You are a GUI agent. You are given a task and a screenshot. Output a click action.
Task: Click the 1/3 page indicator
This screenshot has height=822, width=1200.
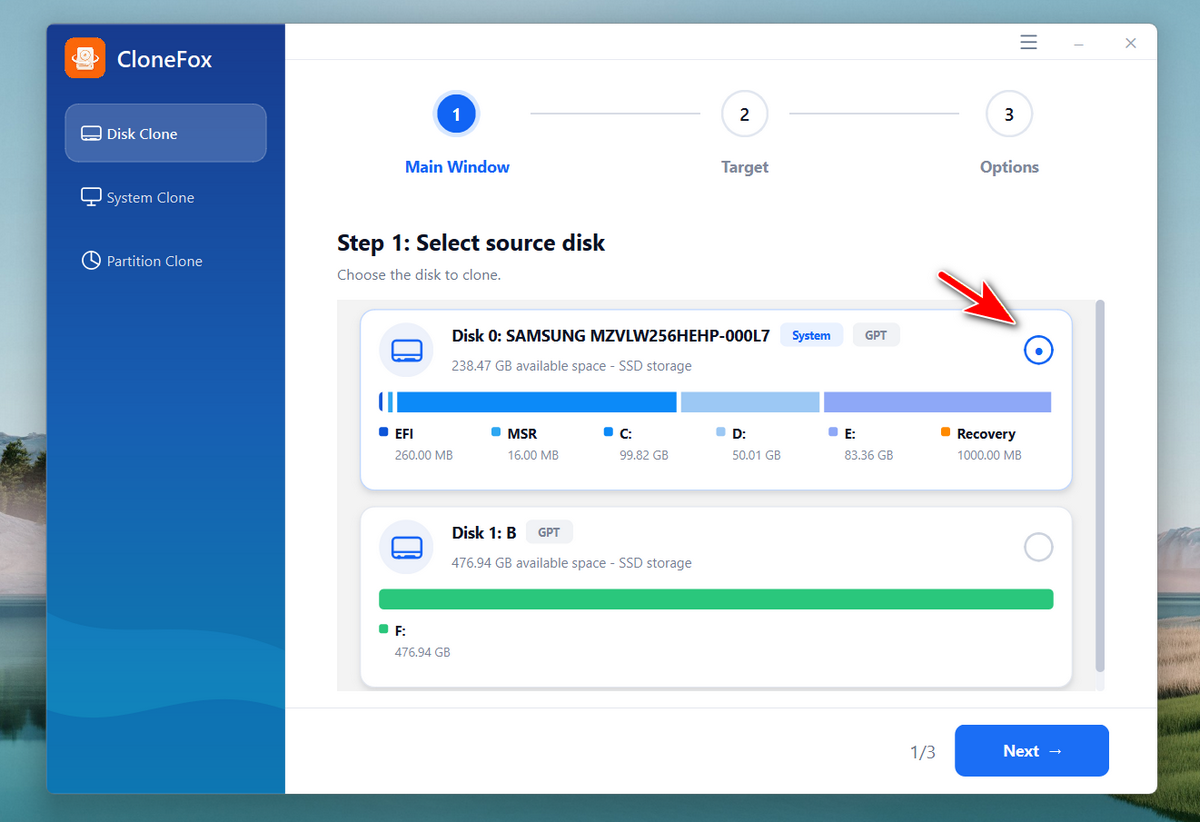(922, 752)
